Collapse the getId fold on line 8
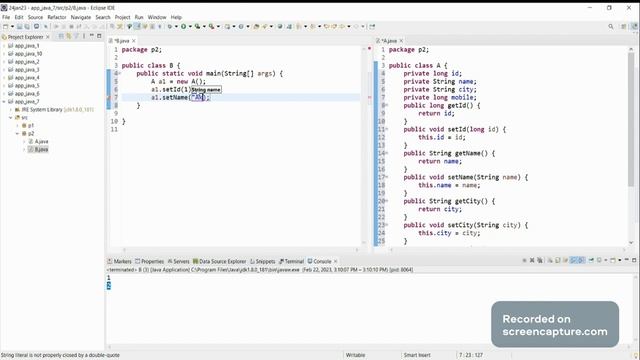The image size is (640, 360). (387, 105)
